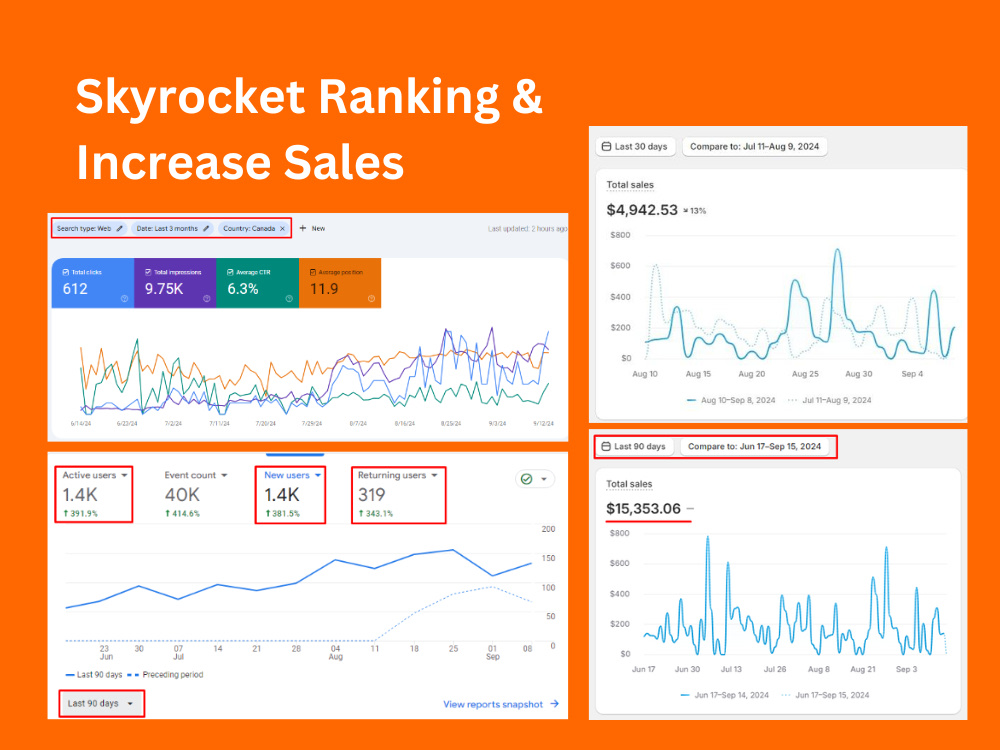Click the help icon on the Total impressions card
Viewport: 1000px width, 750px height.
(207, 298)
